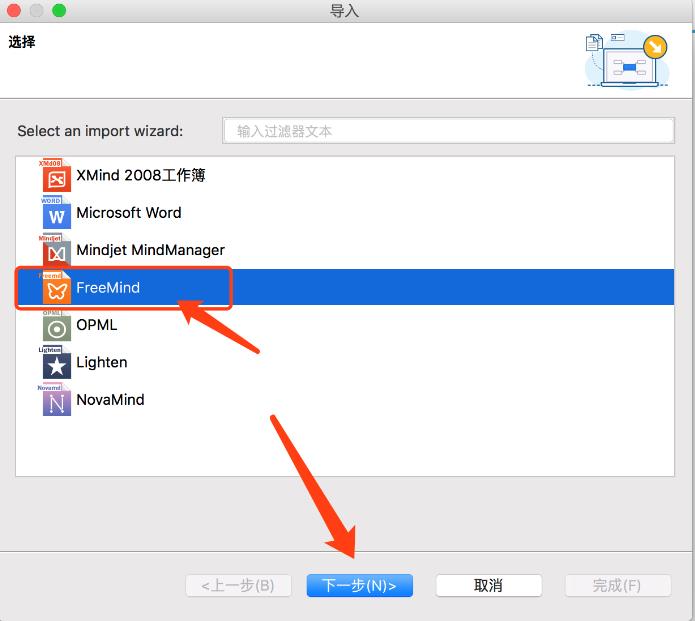The height and width of the screenshot is (621, 695).
Task: Click the Microsoft Word icon
Action: pyautogui.click(x=56, y=214)
